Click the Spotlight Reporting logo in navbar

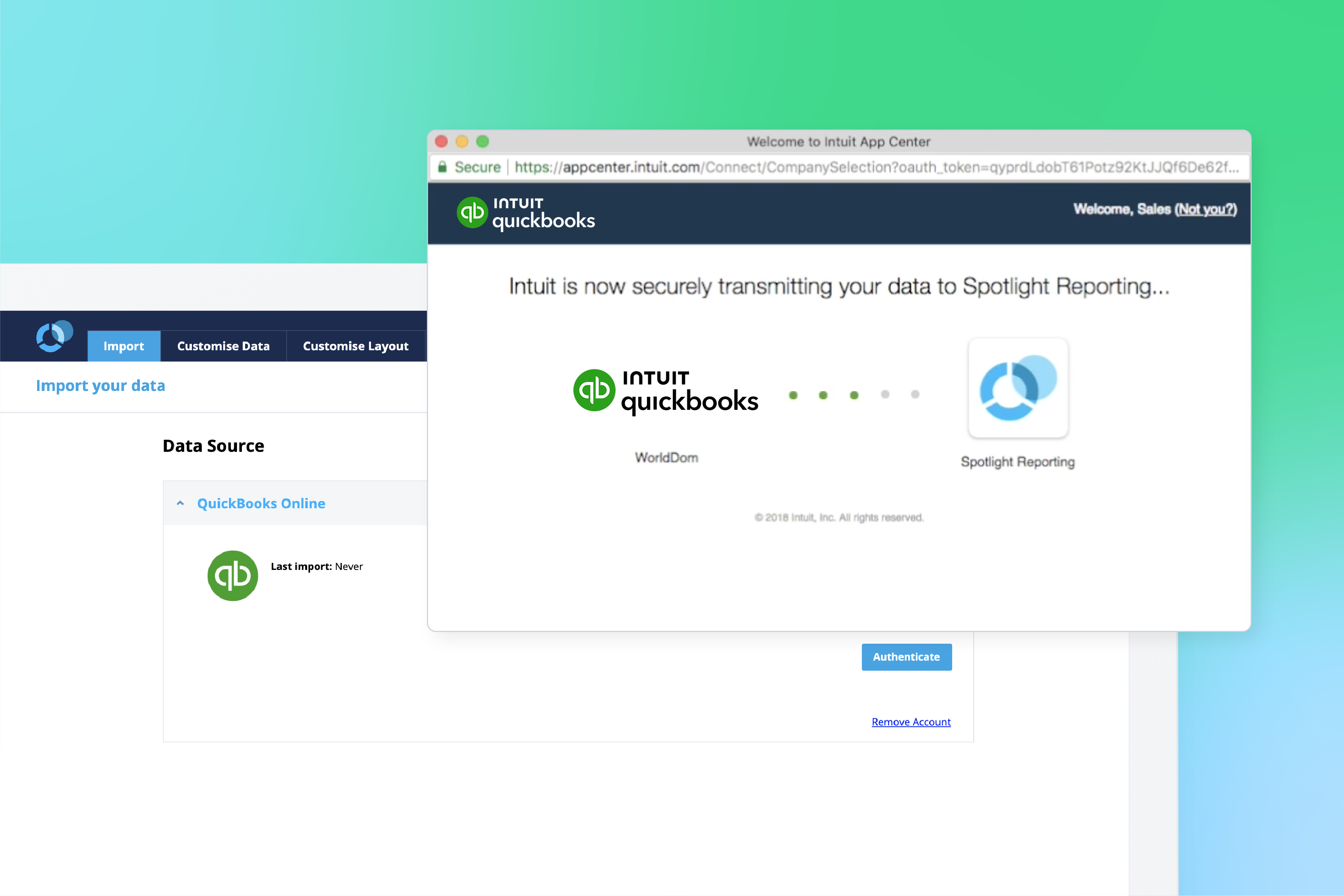click(54, 337)
